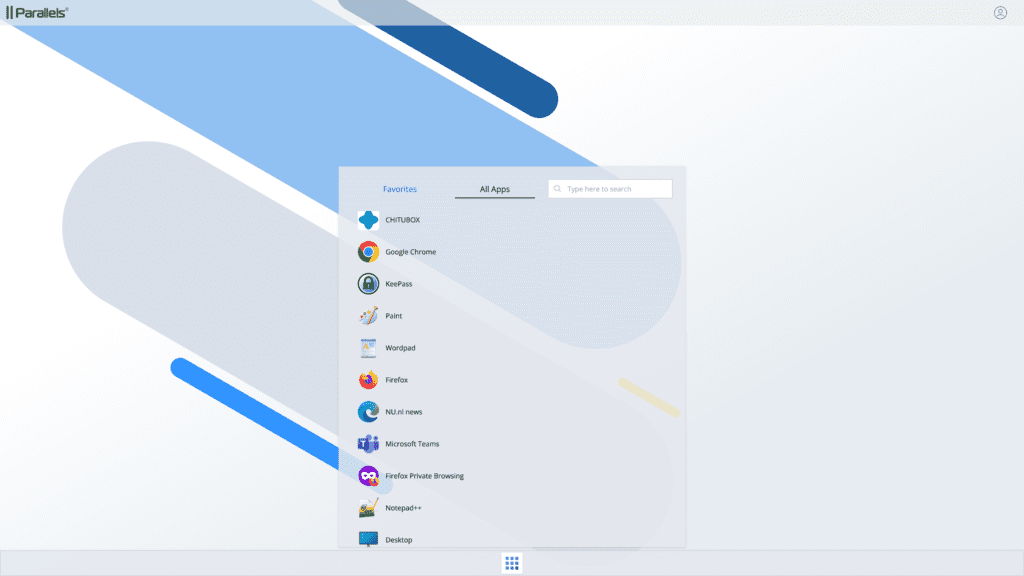Click the search magnifier icon
Screen dimensions: 1024x576
click(557, 188)
